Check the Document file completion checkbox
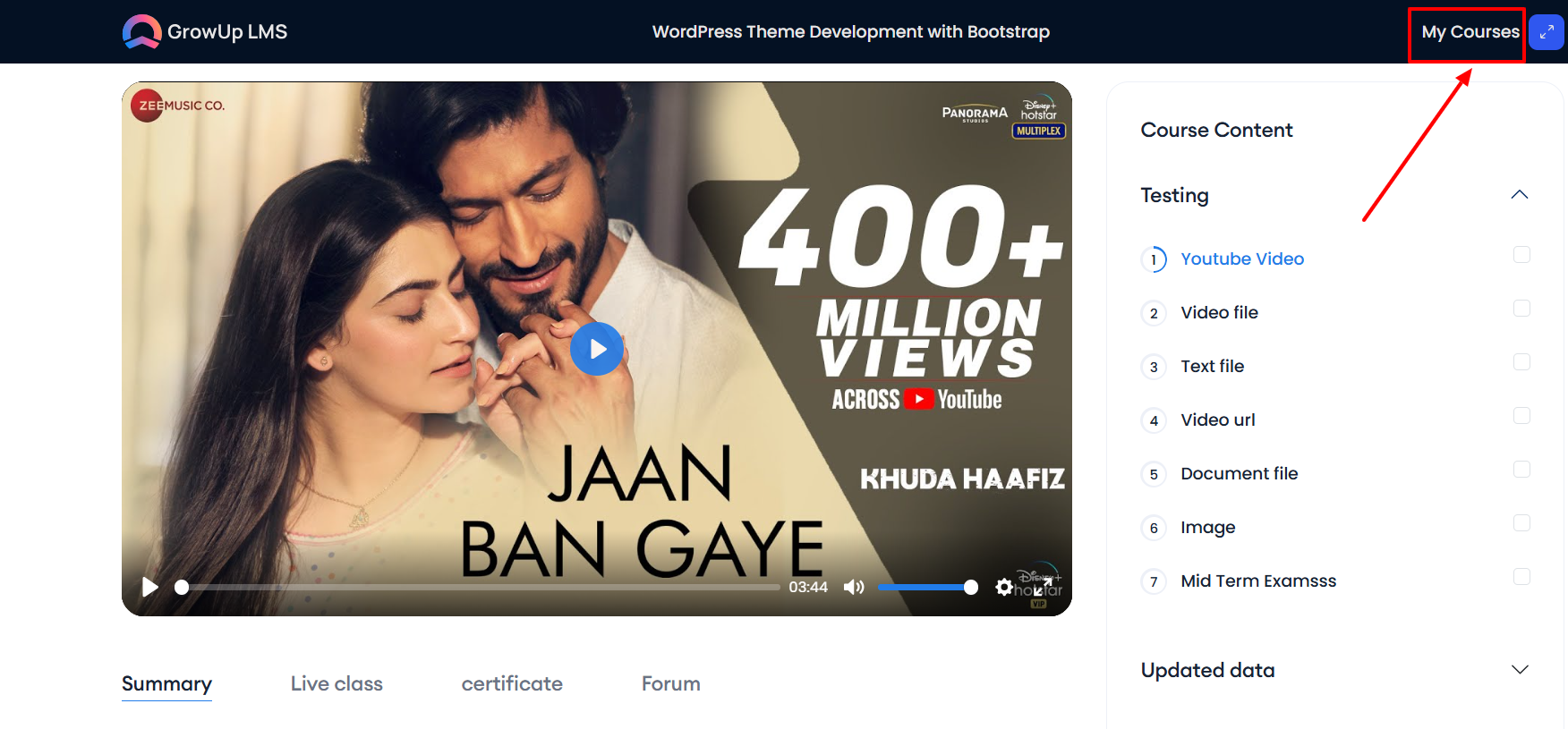 pos(1521,470)
